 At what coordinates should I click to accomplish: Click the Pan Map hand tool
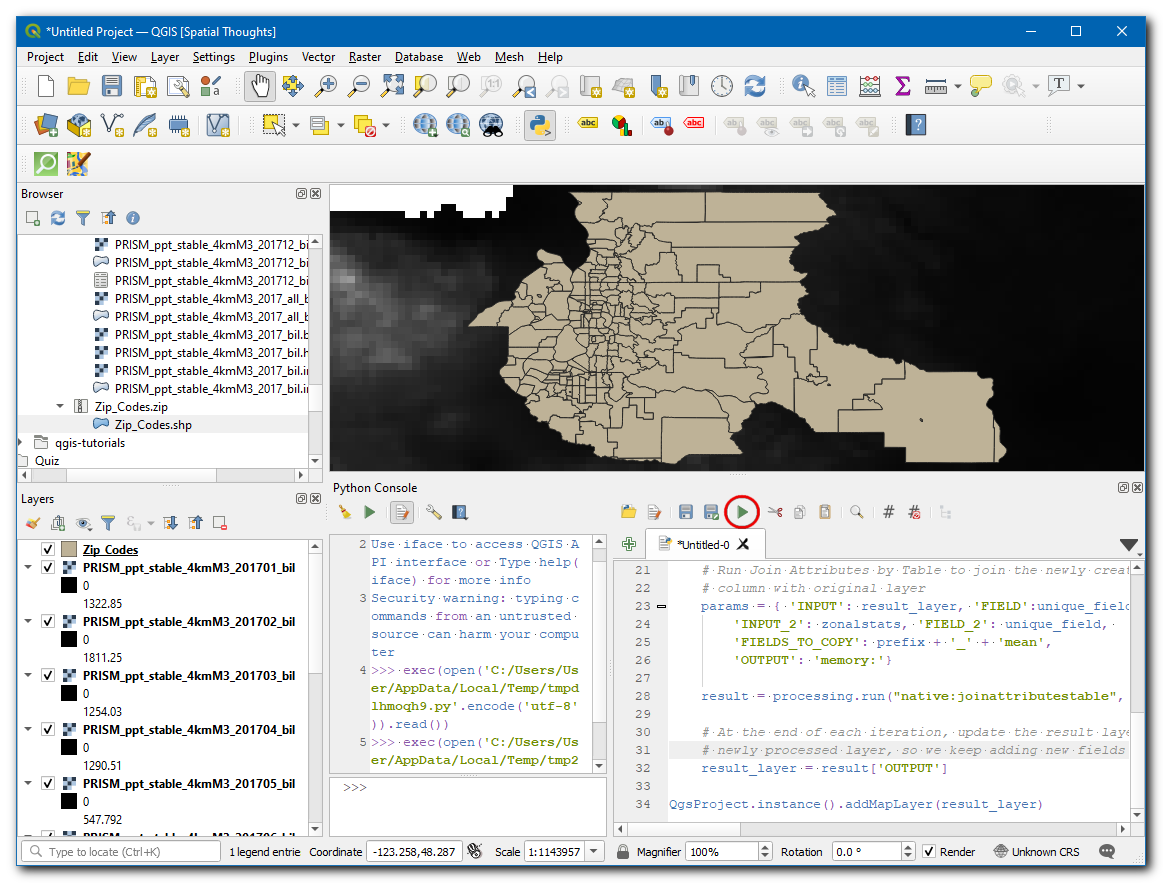260,86
